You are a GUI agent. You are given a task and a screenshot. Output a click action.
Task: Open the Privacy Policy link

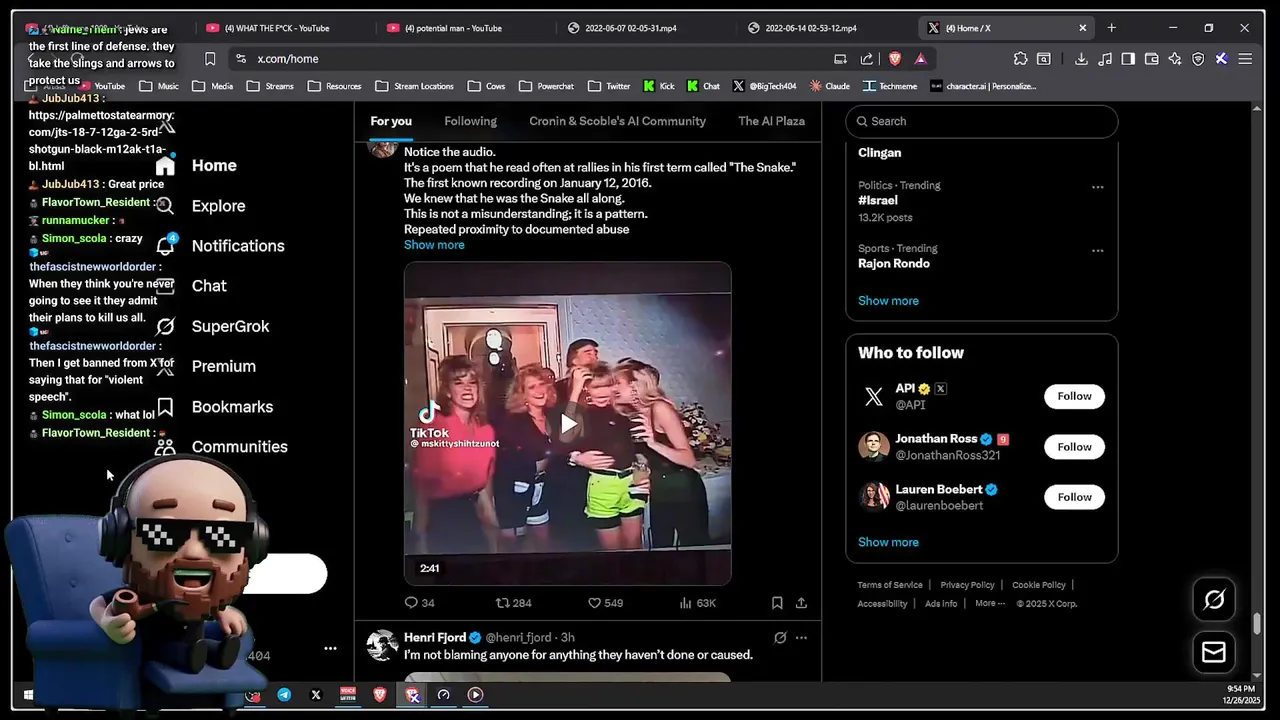(967, 585)
